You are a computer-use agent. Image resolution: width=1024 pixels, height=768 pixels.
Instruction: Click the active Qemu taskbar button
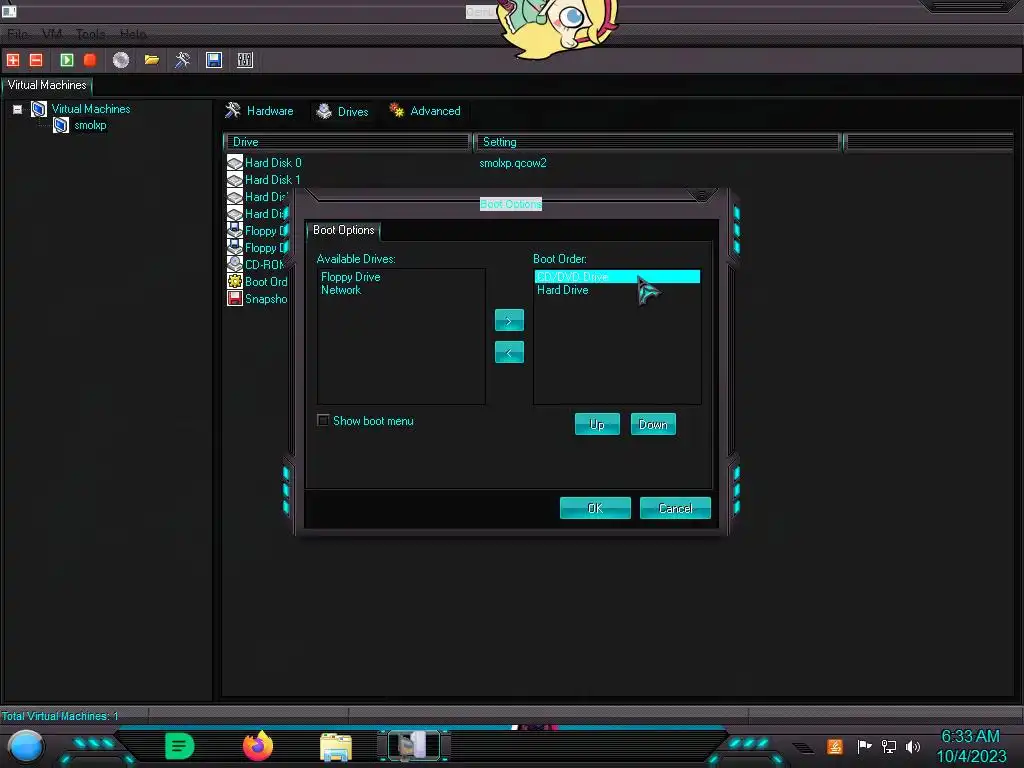click(414, 746)
